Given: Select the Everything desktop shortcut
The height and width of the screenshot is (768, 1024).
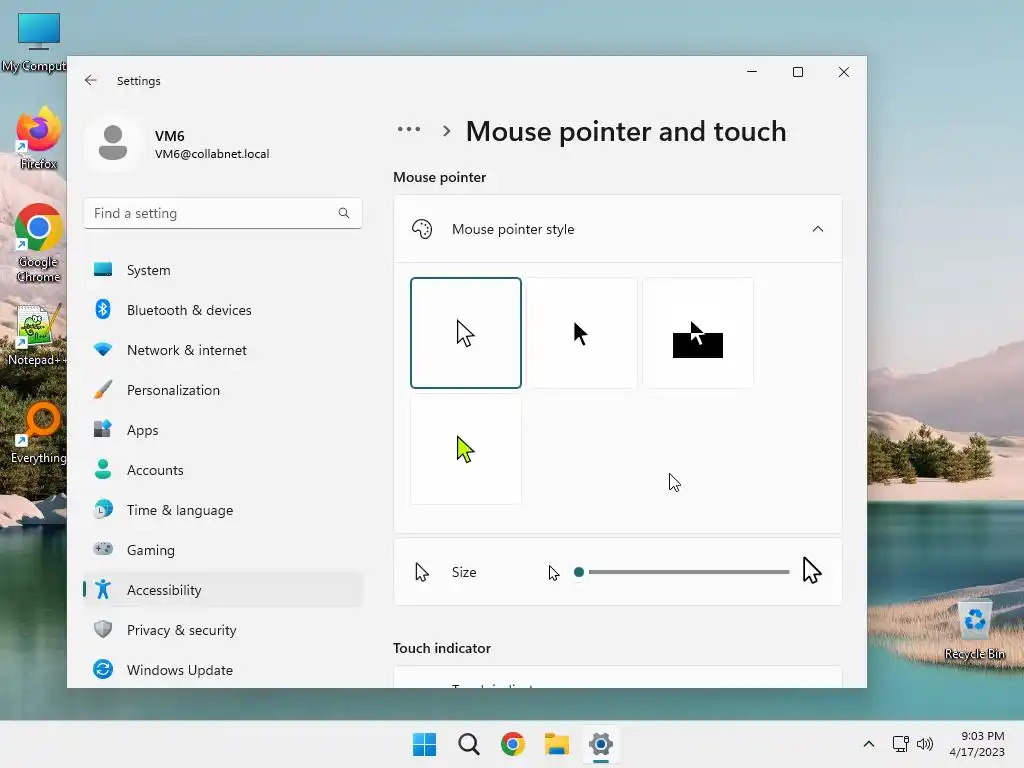Looking at the screenshot, I should pyautogui.click(x=39, y=433).
